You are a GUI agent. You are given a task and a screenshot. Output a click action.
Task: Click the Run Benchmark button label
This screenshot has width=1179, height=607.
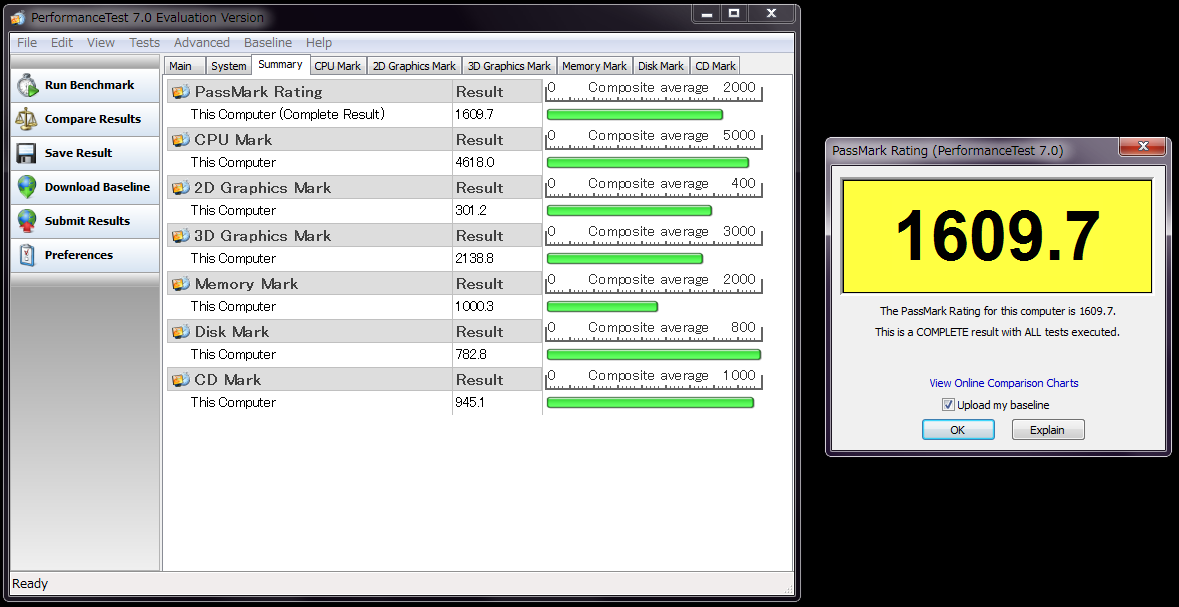[89, 85]
